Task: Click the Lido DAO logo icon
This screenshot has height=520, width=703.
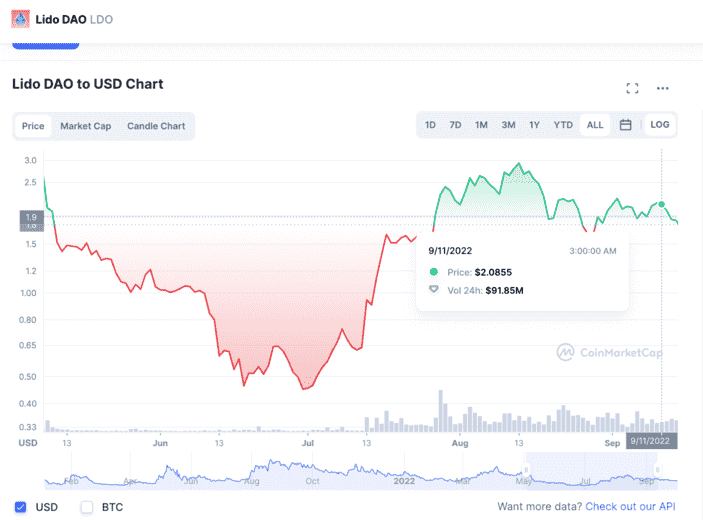Action: pos(20,19)
